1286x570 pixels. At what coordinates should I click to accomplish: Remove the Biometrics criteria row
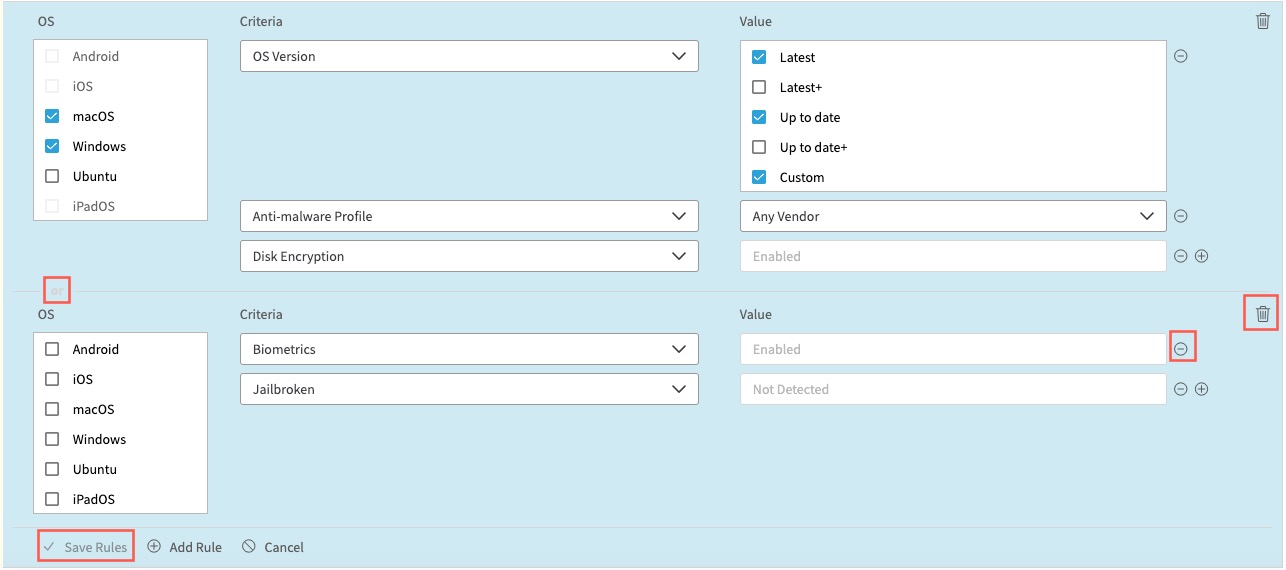(1181, 349)
